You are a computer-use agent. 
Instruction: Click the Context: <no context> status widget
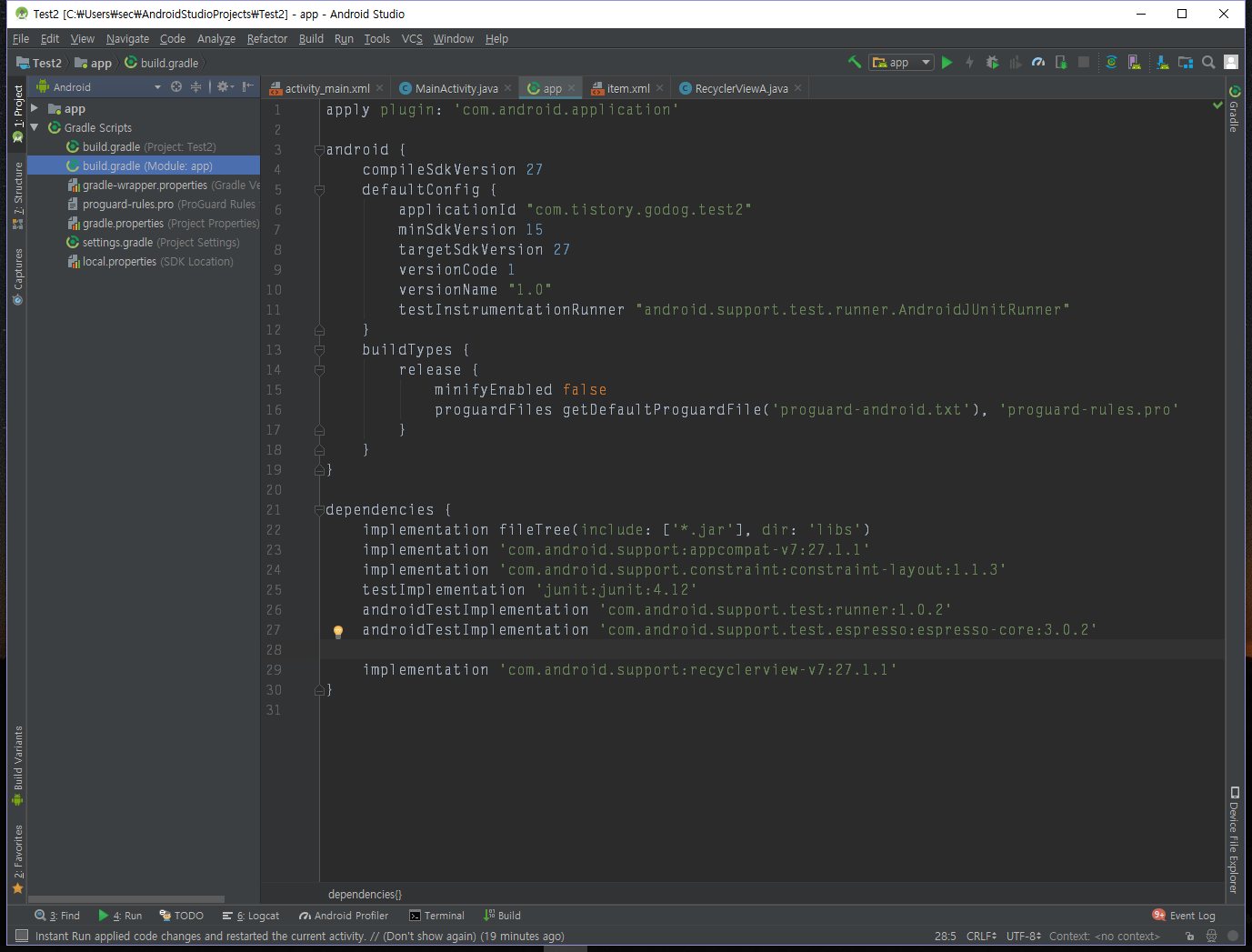(1105, 936)
